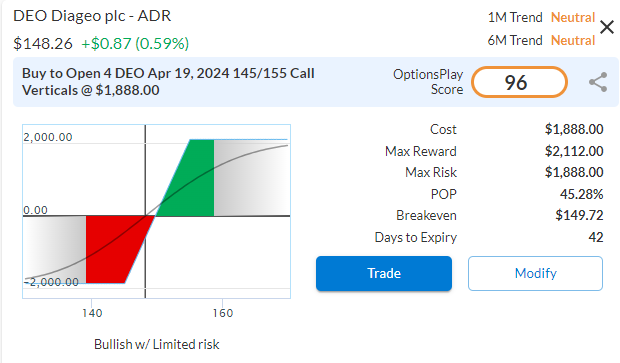This screenshot has width=620, height=363.
Task: Click the blue Trade button
Action: coord(384,273)
